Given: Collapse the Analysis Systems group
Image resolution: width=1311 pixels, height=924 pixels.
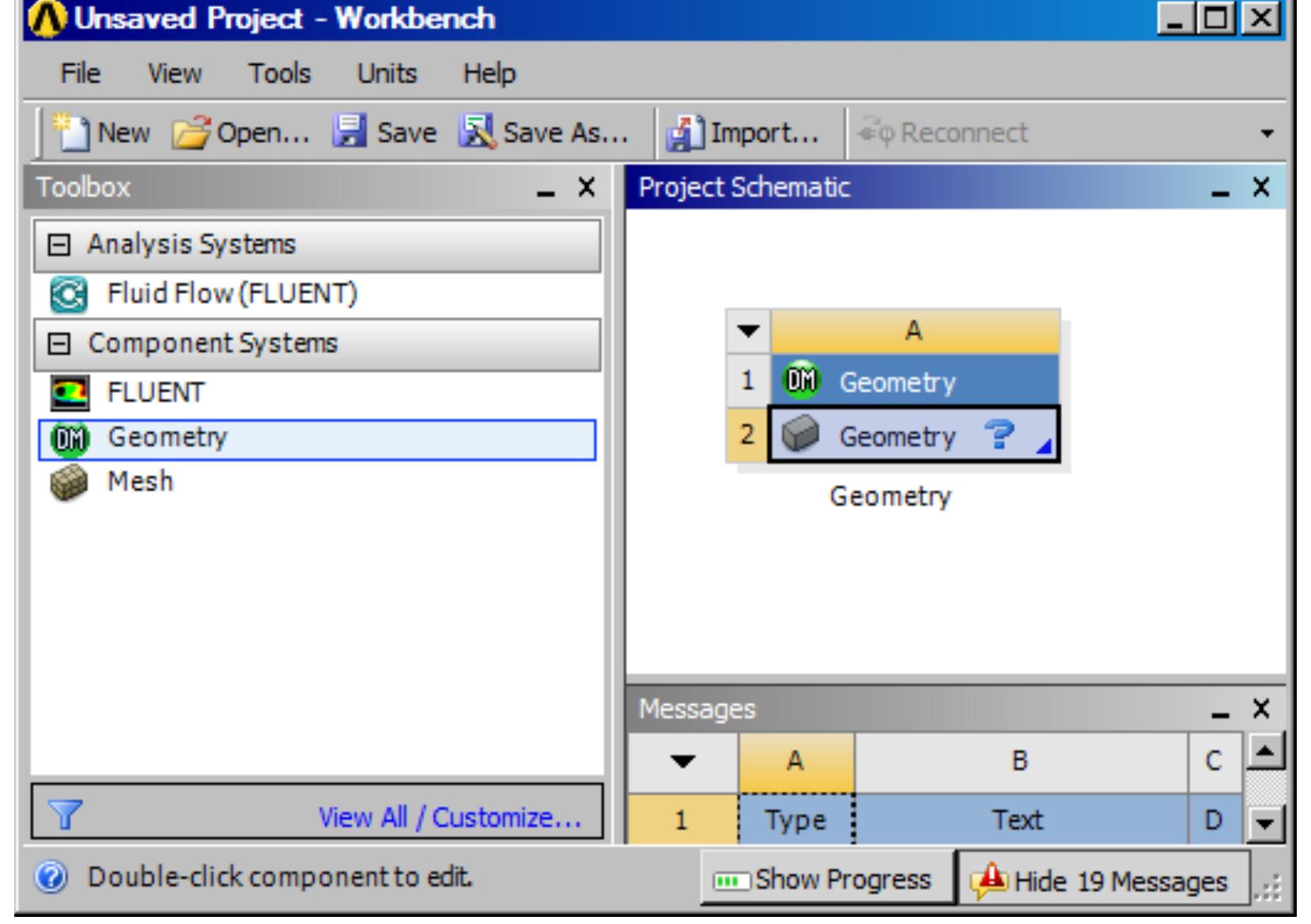Looking at the screenshot, I should [59, 245].
